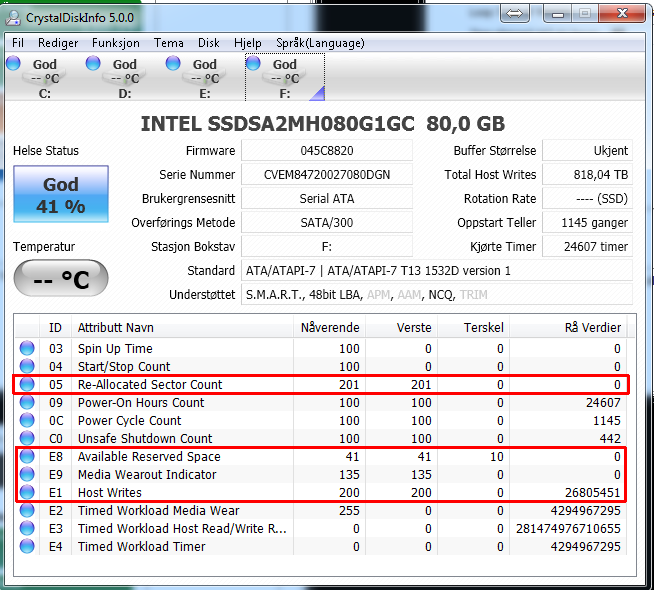Image resolution: width=654 pixels, height=590 pixels.
Task: Open the Fil menu
Action: [18, 43]
